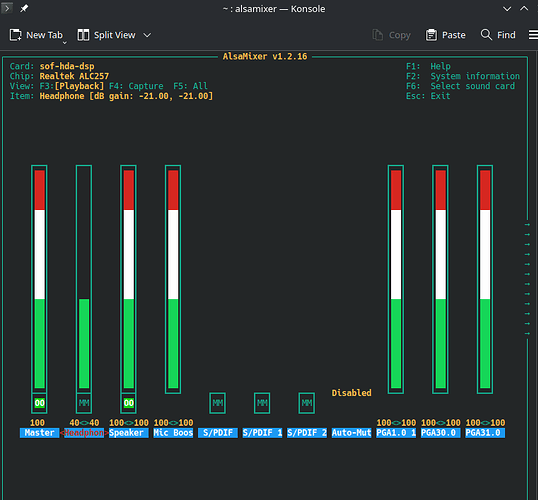Click the Headphone volume bar
This screenshot has width=538, height=500.
84,279
